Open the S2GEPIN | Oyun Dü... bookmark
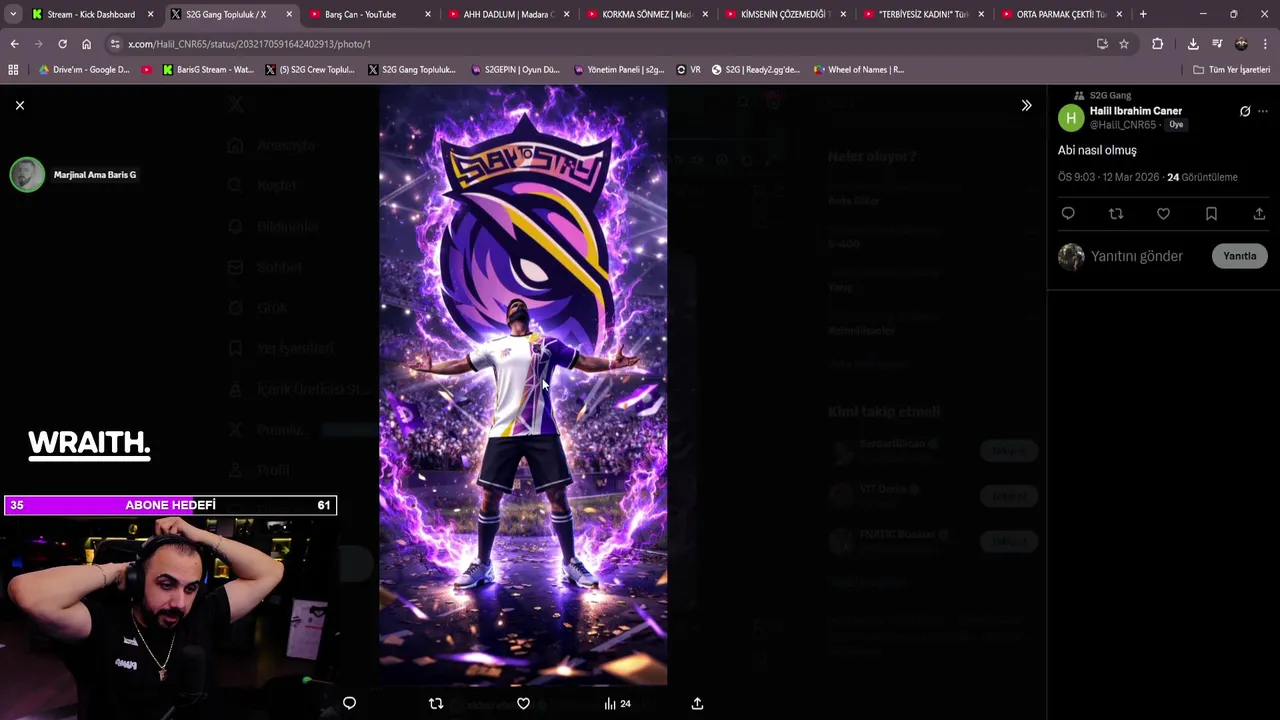 tap(514, 70)
